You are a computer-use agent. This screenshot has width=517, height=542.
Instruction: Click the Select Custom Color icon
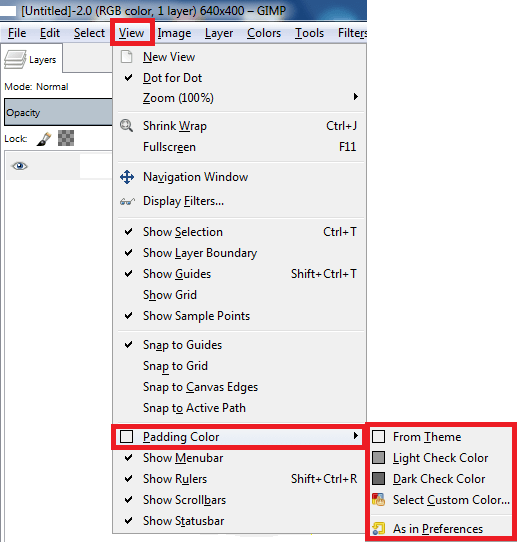[378, 500]
